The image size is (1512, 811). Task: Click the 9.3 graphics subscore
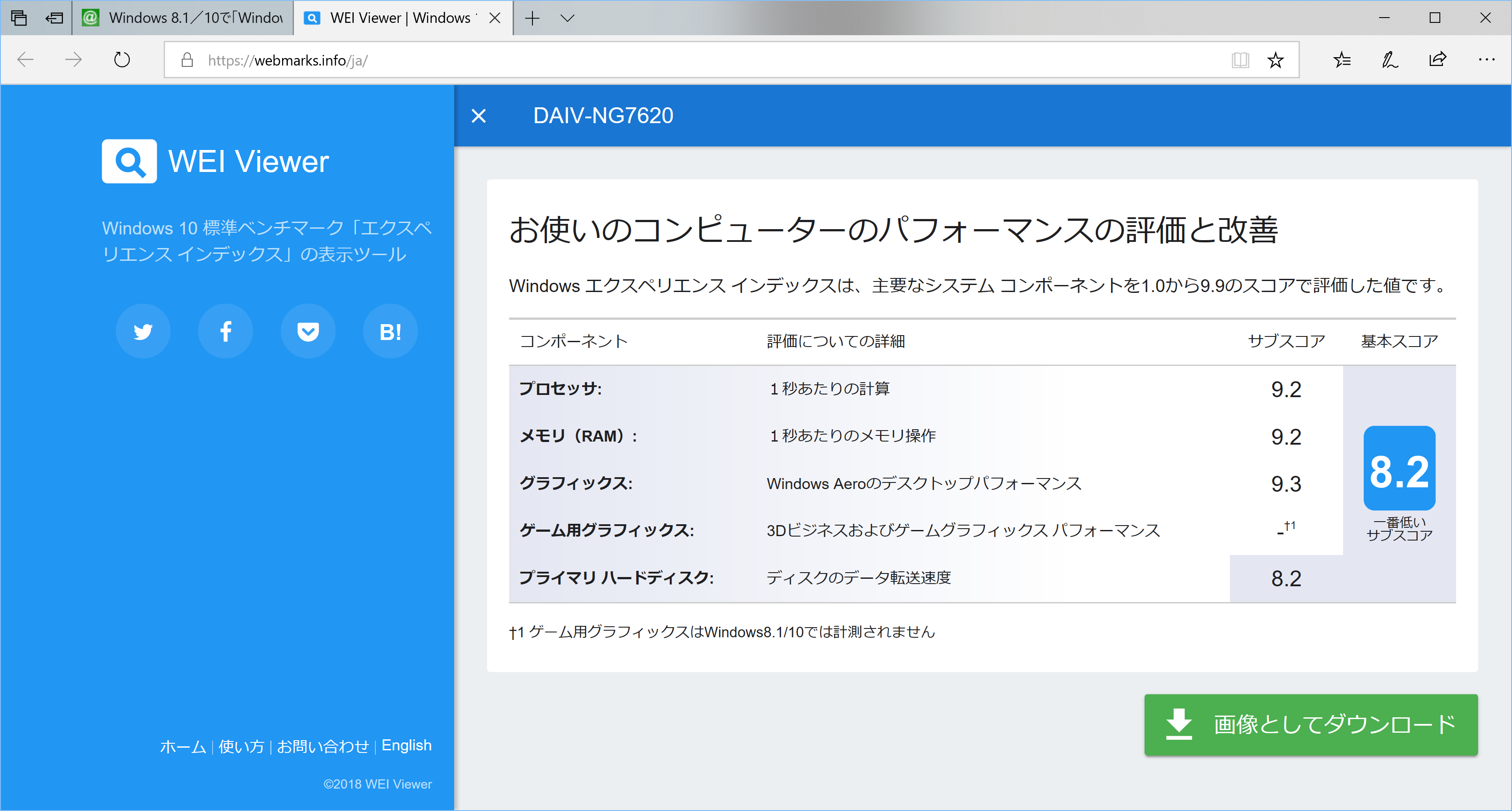pyautogui.click(x=1286, y=484)
